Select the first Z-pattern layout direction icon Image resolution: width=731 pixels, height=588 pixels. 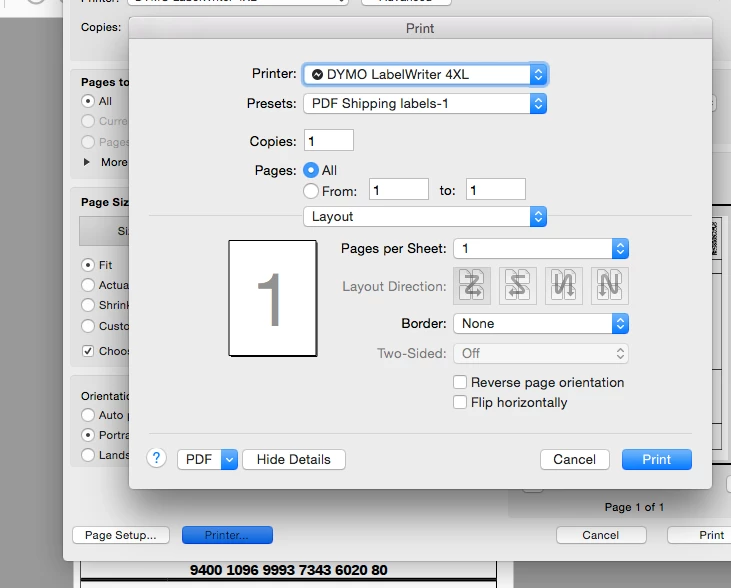(x=471, y=286)
